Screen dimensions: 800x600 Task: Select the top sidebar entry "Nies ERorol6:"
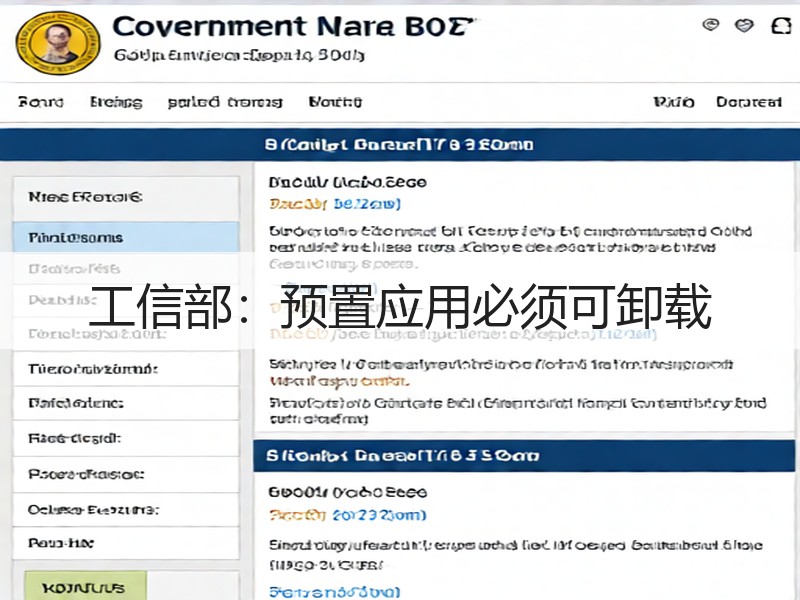click(126, 197)
